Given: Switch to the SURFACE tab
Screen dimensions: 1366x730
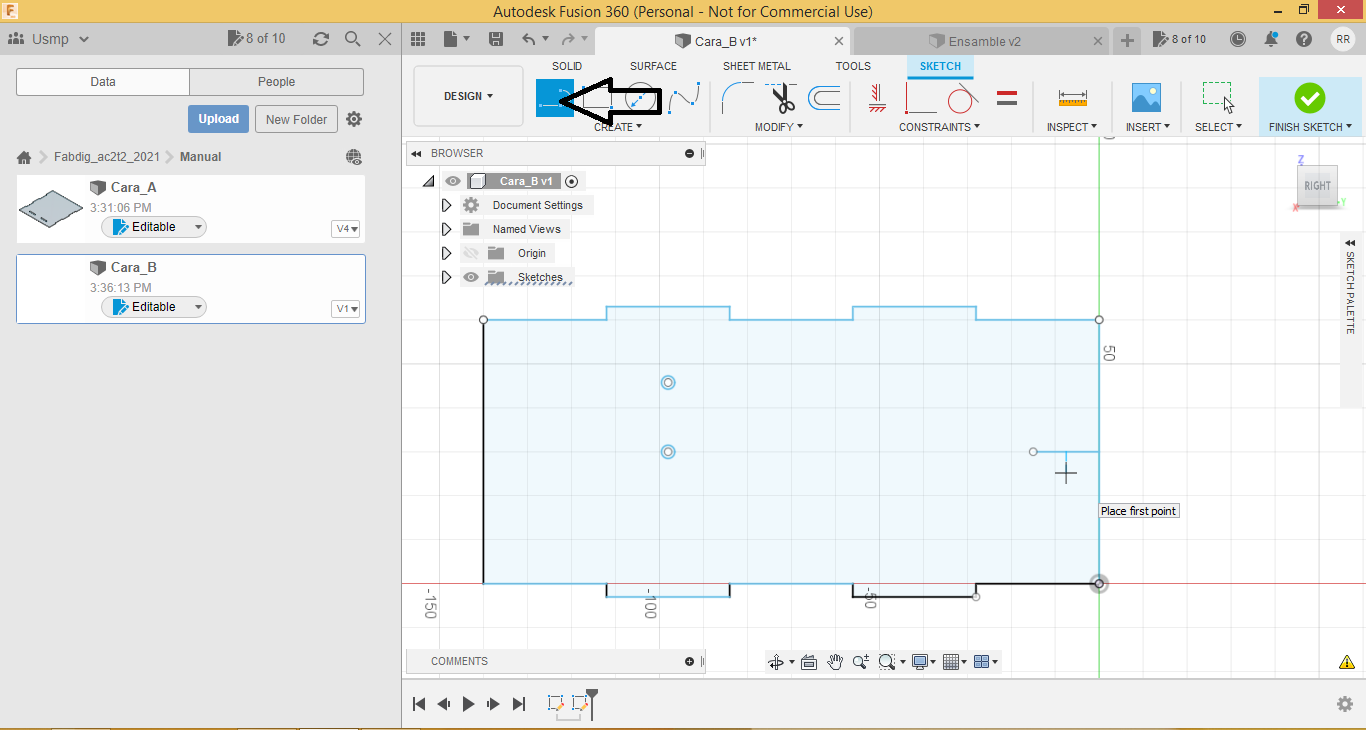Looking at the screenshot, I should point(653,66).
